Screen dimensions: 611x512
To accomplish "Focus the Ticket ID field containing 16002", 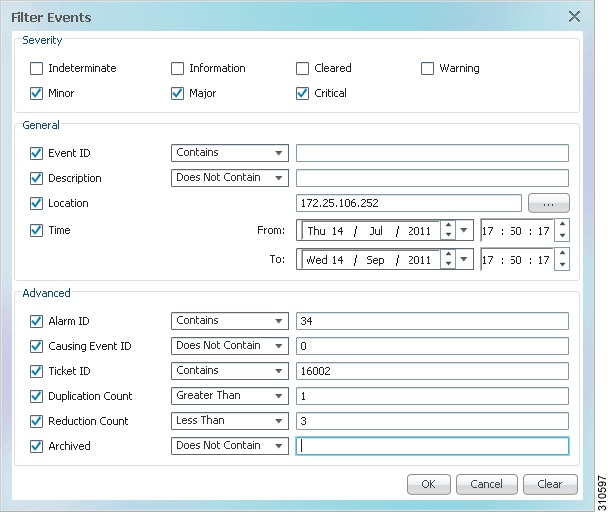I will pyautogui.click(x=432, y=371).
